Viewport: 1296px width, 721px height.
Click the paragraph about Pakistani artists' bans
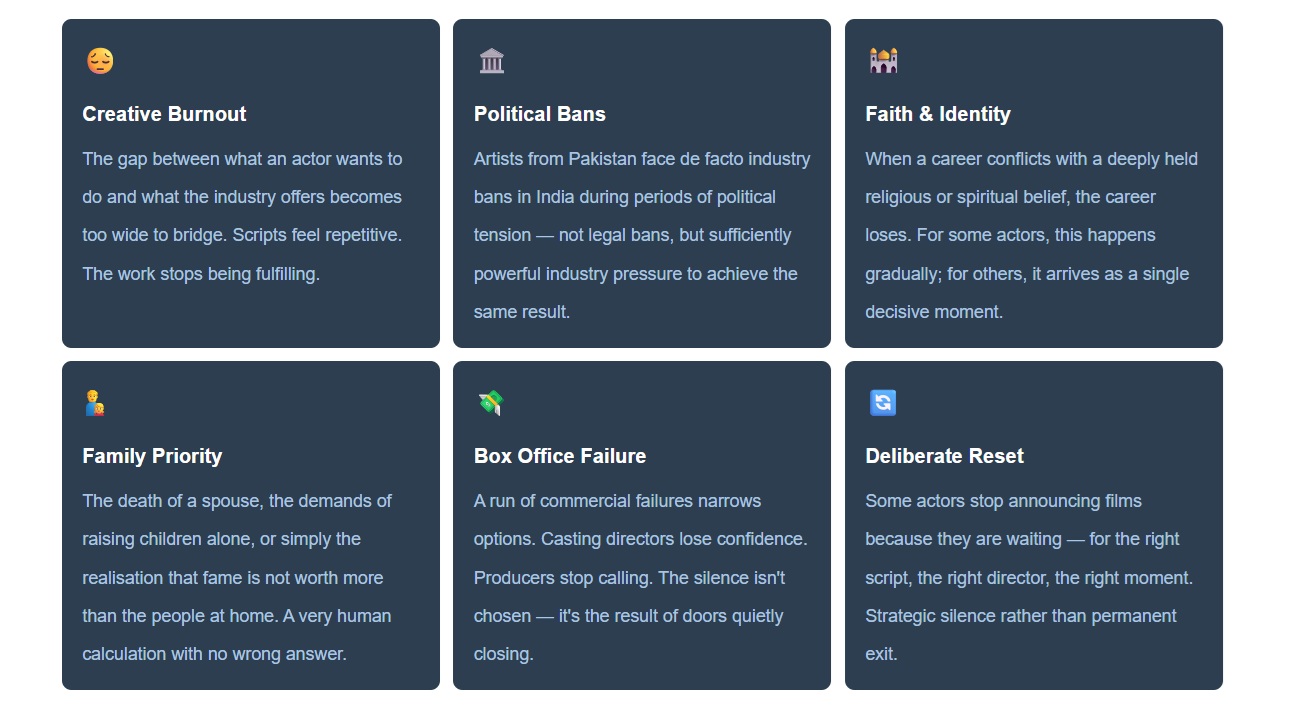(641, 235)
